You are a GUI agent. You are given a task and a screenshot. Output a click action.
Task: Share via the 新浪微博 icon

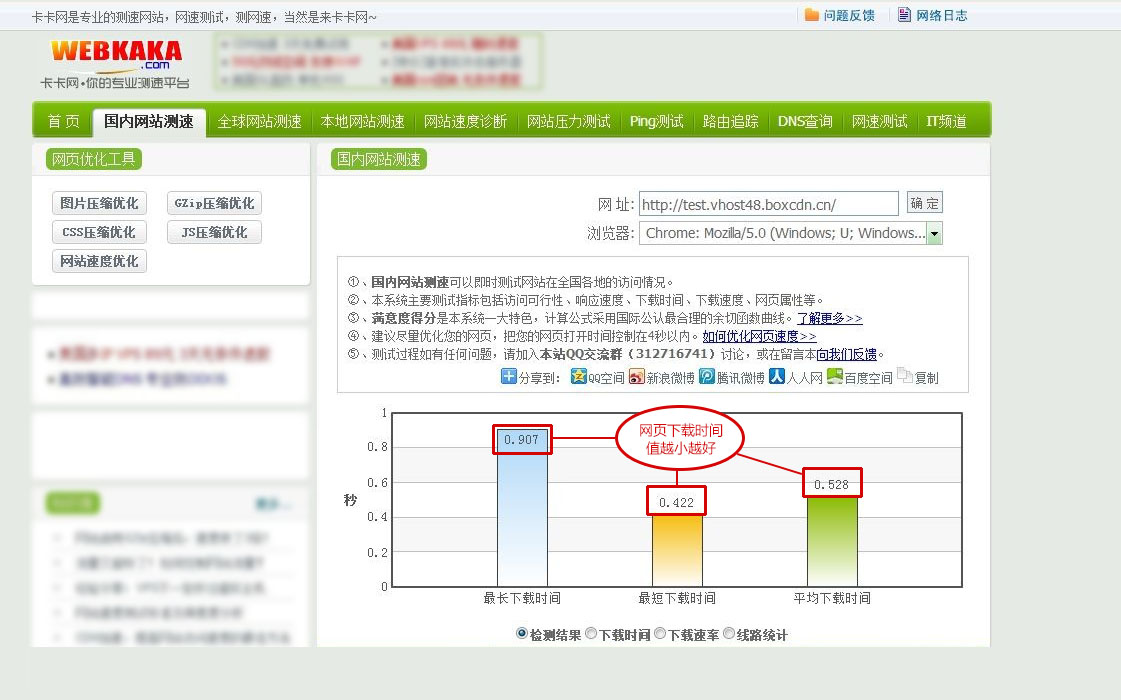point(636,376)
